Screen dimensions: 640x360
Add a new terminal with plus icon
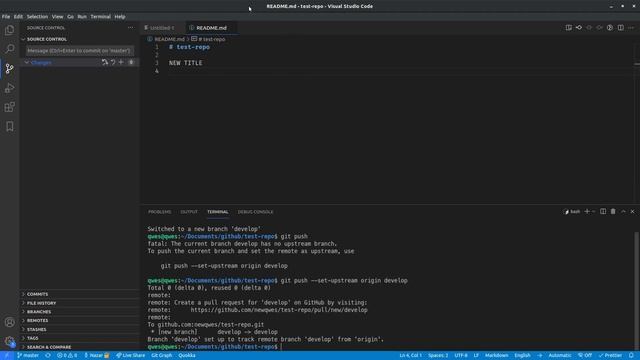[x=587, y=211]
